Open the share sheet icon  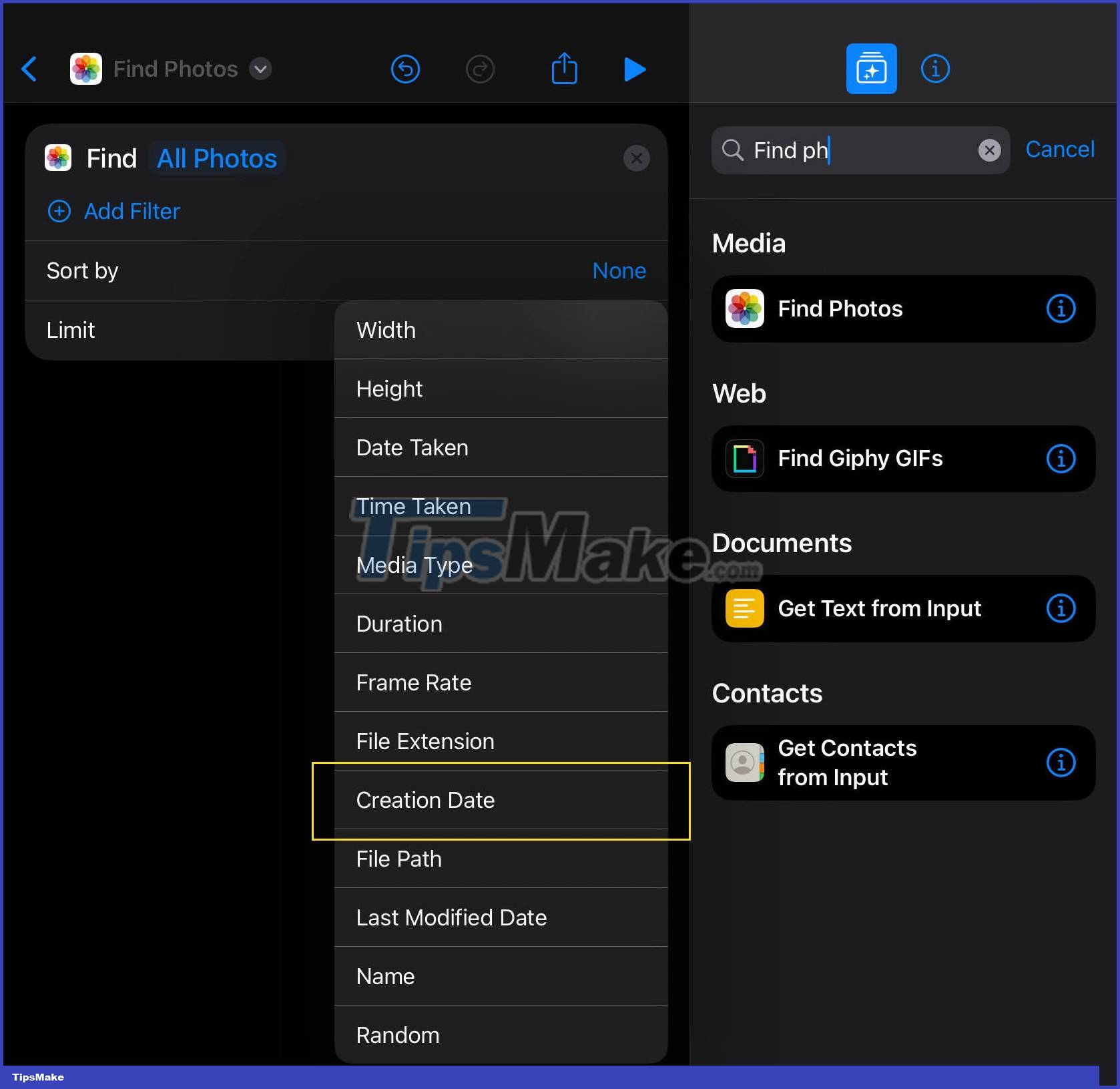[564, 68]
